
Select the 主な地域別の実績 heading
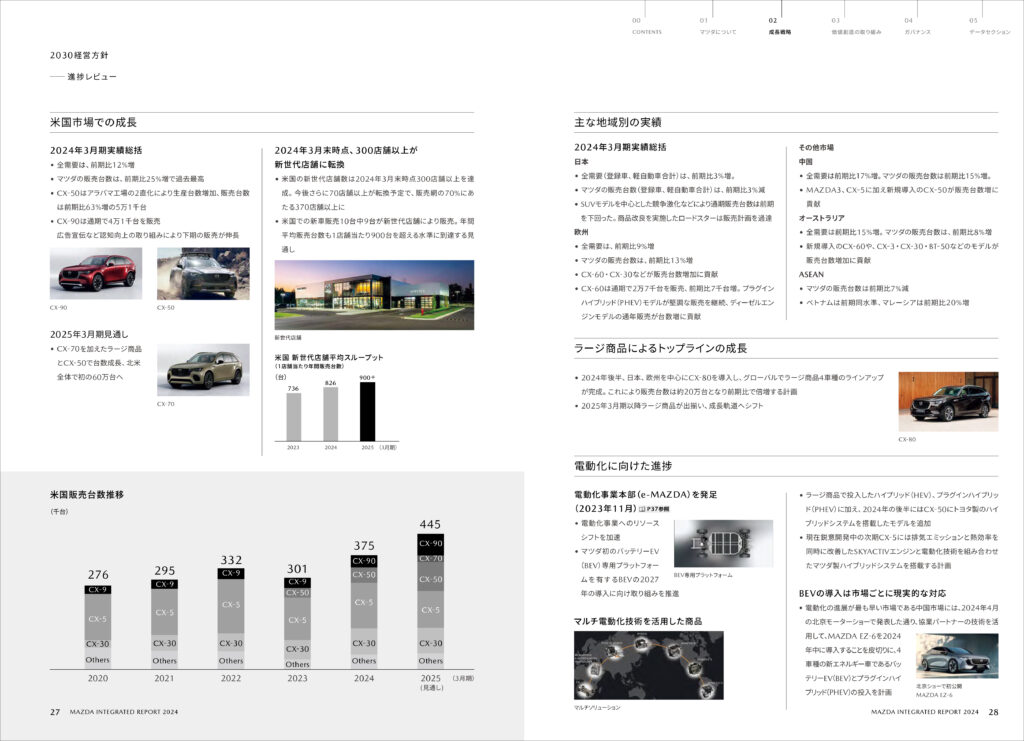pos(618,122)
